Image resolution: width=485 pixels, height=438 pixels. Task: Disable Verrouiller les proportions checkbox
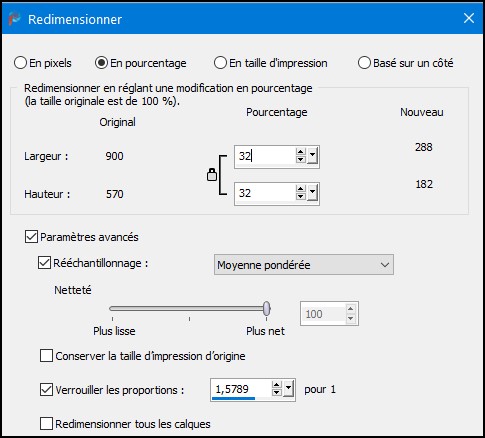point(46,390)
